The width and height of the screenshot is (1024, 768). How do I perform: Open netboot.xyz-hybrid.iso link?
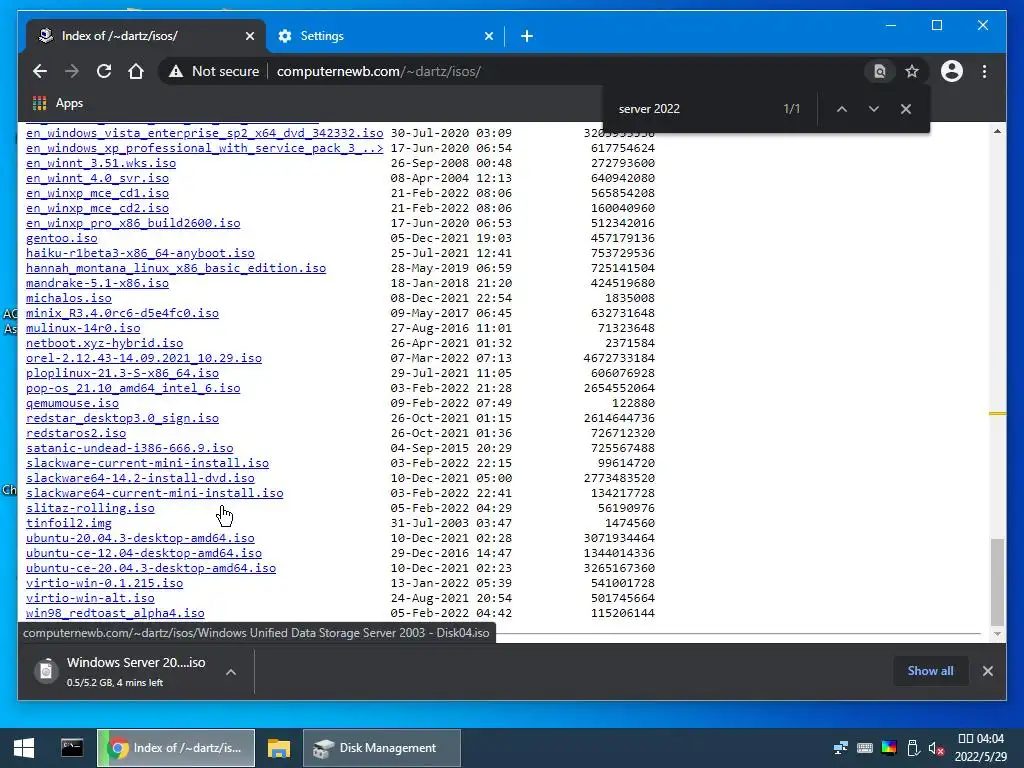point(104,344)
